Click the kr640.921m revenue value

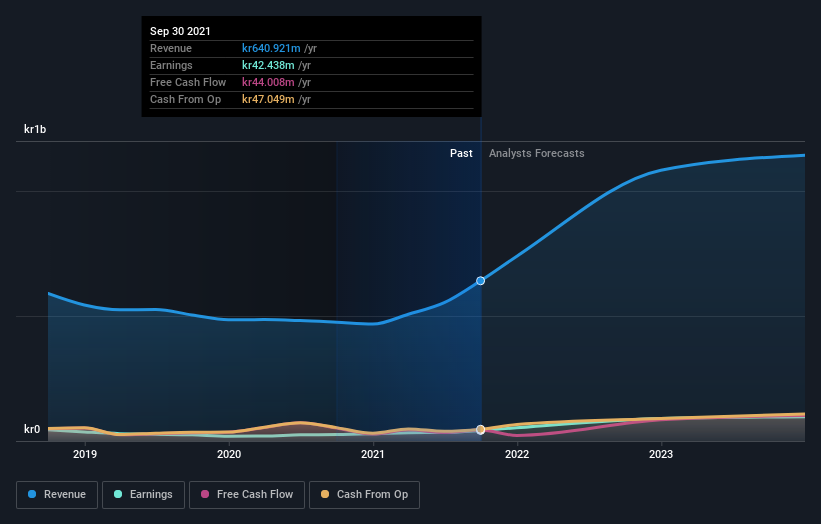(x=271, y=48)
